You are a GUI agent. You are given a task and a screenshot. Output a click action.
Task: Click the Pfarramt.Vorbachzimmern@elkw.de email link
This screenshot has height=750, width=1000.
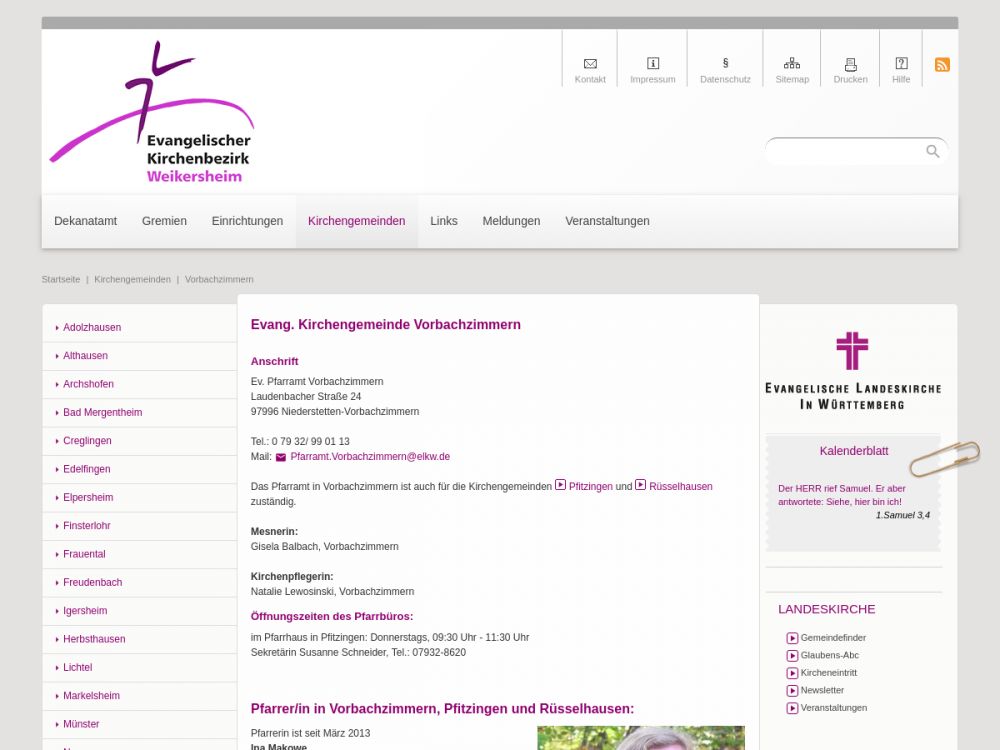[369, 457]
